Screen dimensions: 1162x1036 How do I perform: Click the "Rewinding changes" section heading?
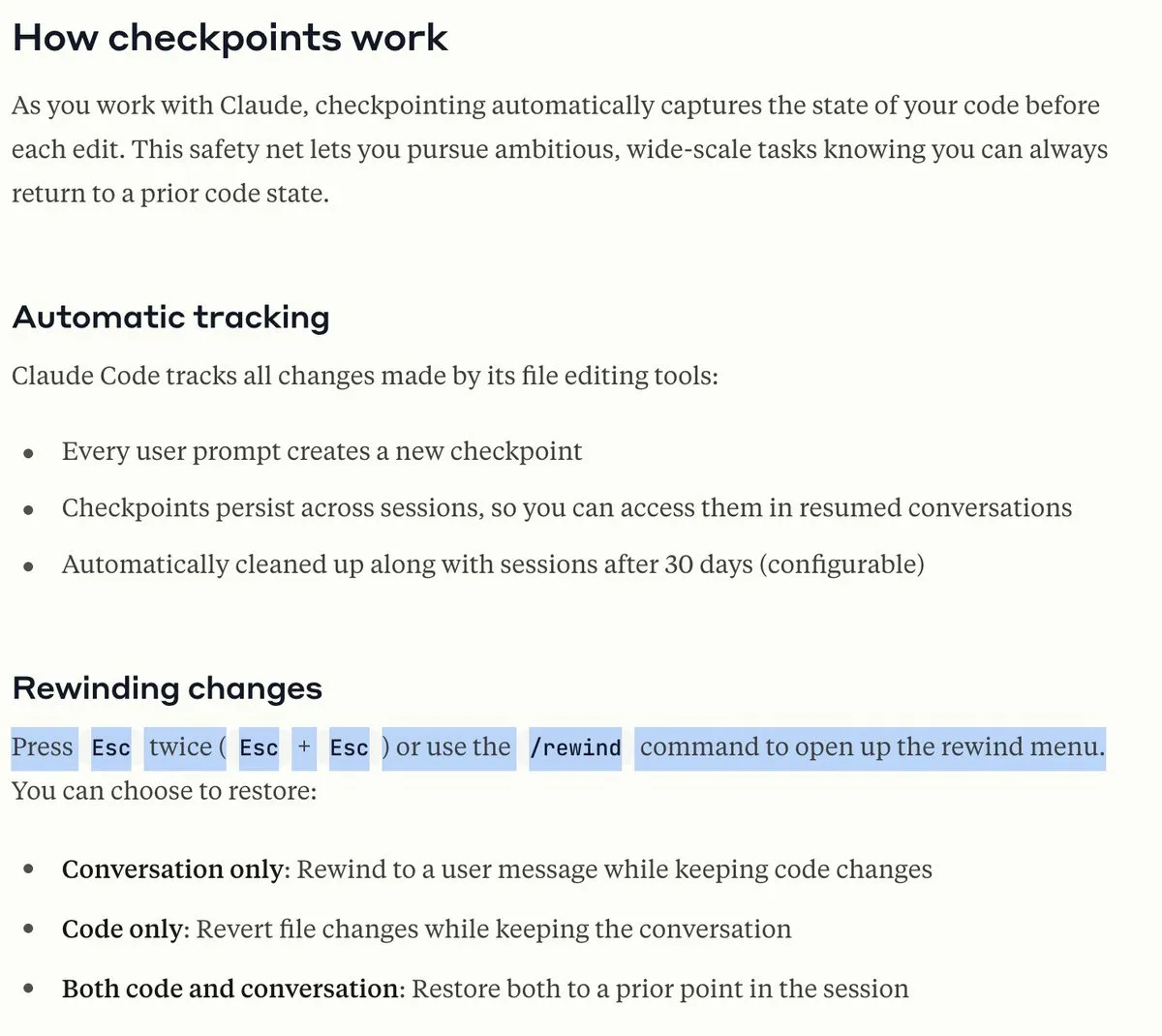pos(167,687)
